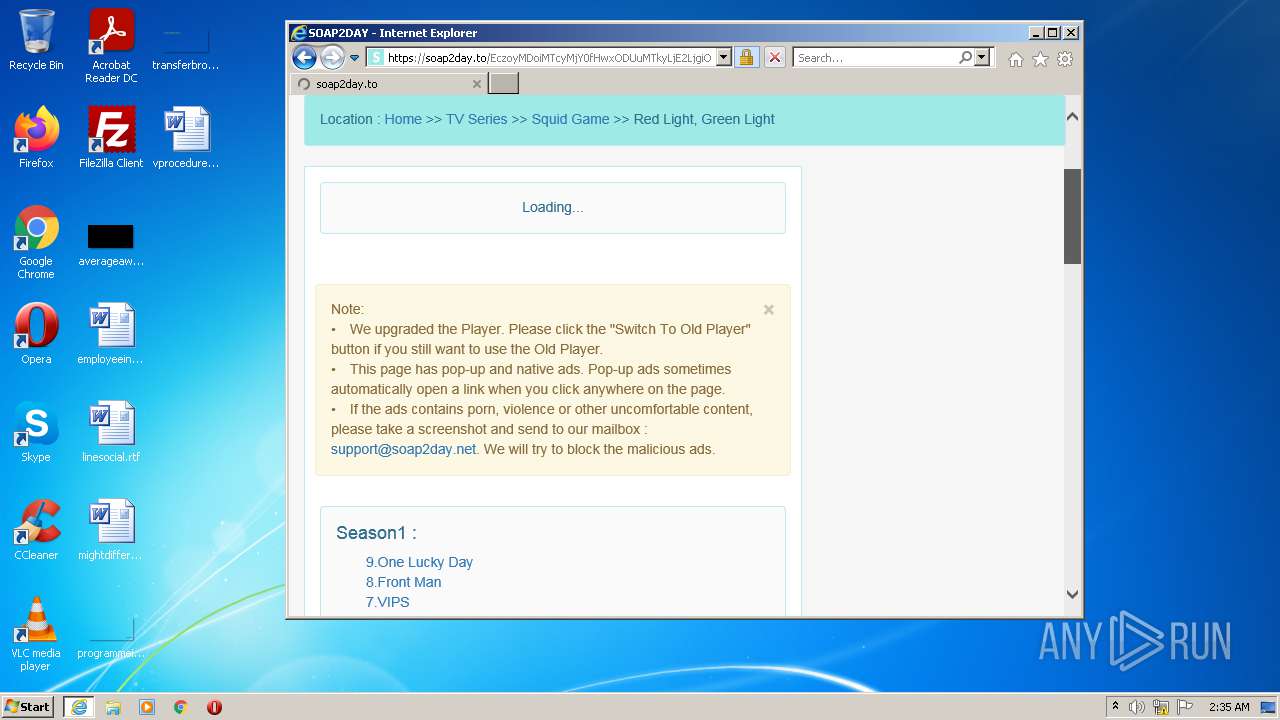The image size is (1280, 720).
Task: Launch Opera desktop shortcut
Action: coord(36,334)
